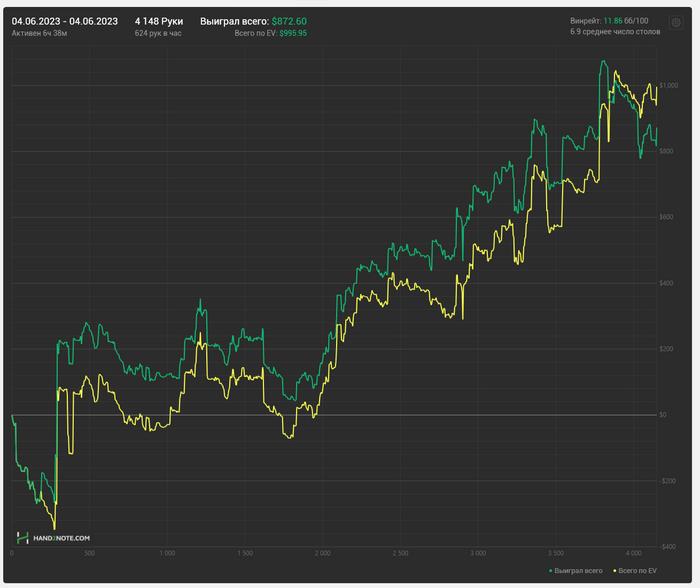
Task: Click the 1 000 hands x-axis label
Action: tap(167, 553)
